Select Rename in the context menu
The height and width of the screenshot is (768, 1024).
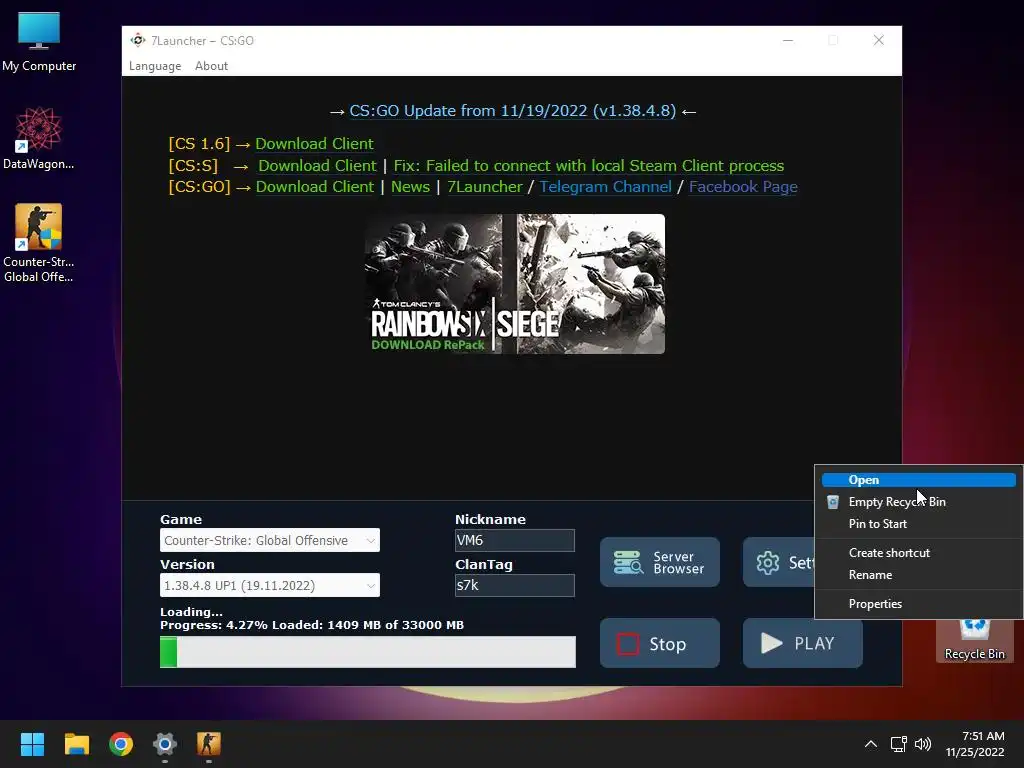point(919,575)
